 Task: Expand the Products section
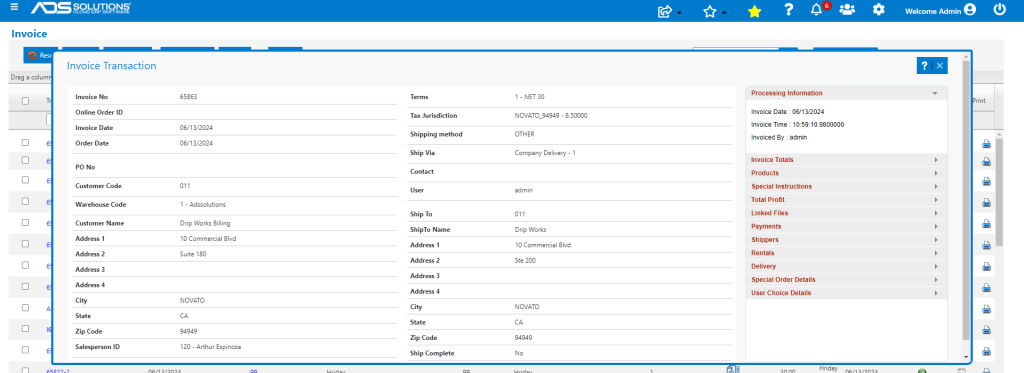point(846,173)
